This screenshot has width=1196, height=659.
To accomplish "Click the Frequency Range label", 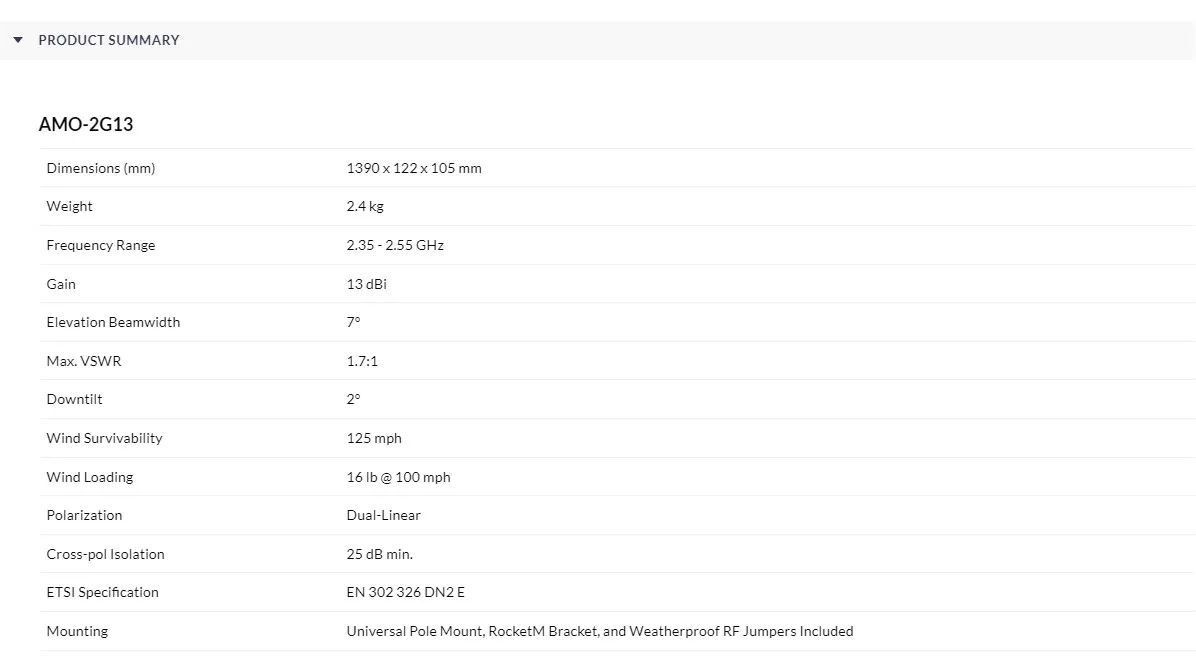I will (x=101, y=245).
